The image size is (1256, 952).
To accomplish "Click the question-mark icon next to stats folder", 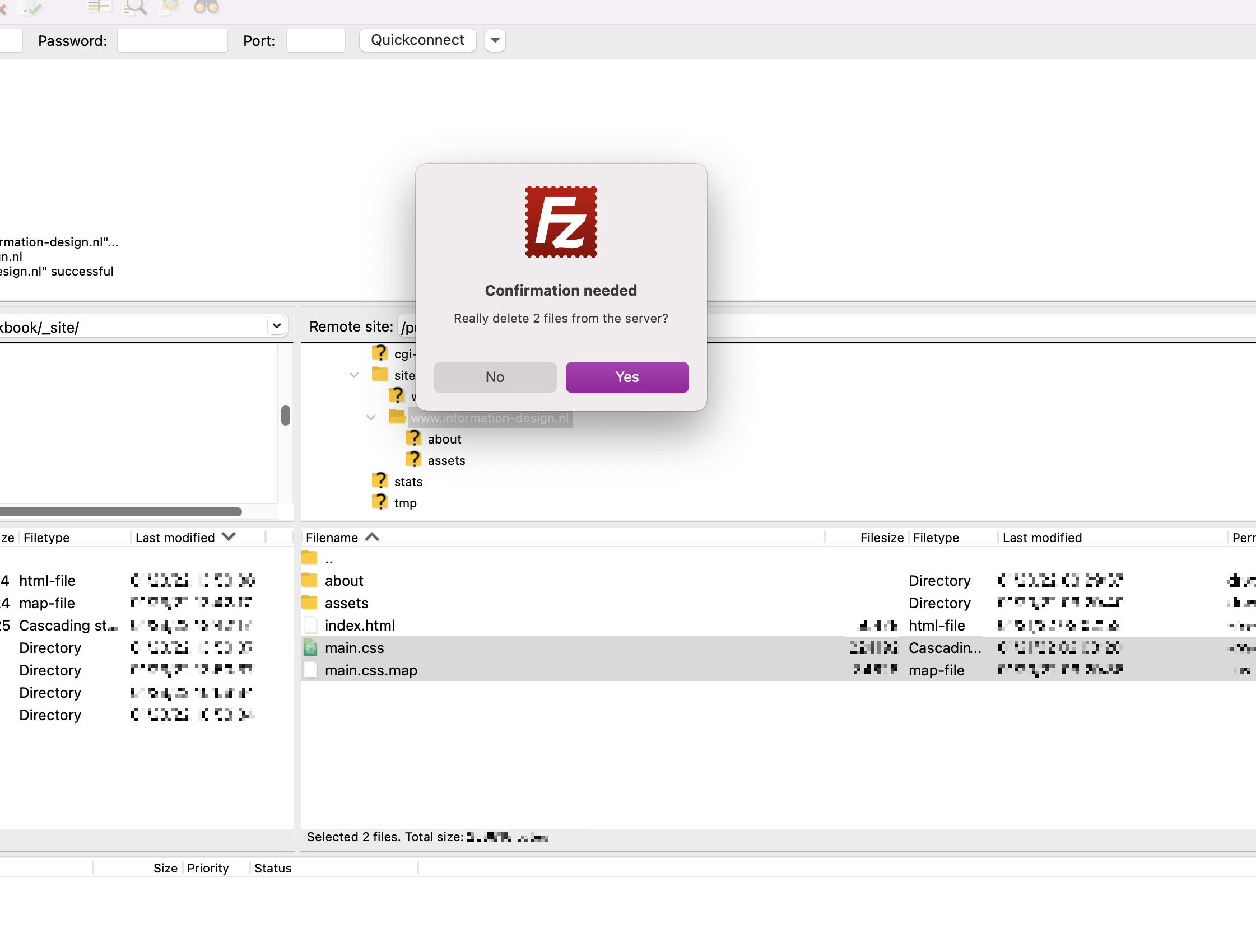I will (379, 480).
